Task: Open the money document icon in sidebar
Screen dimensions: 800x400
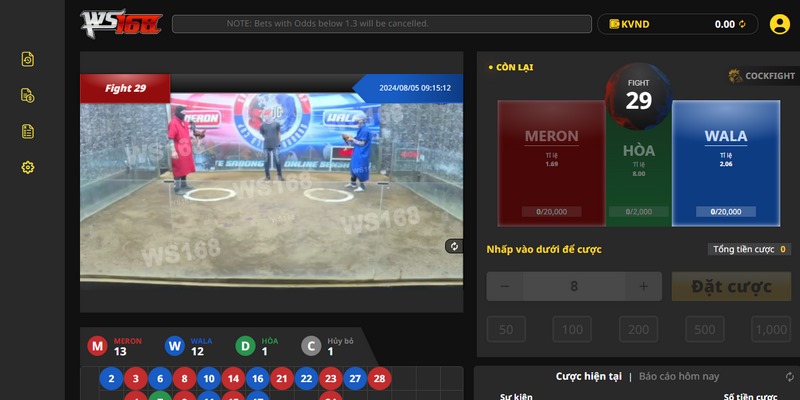Action: click(x=28, y=96)
